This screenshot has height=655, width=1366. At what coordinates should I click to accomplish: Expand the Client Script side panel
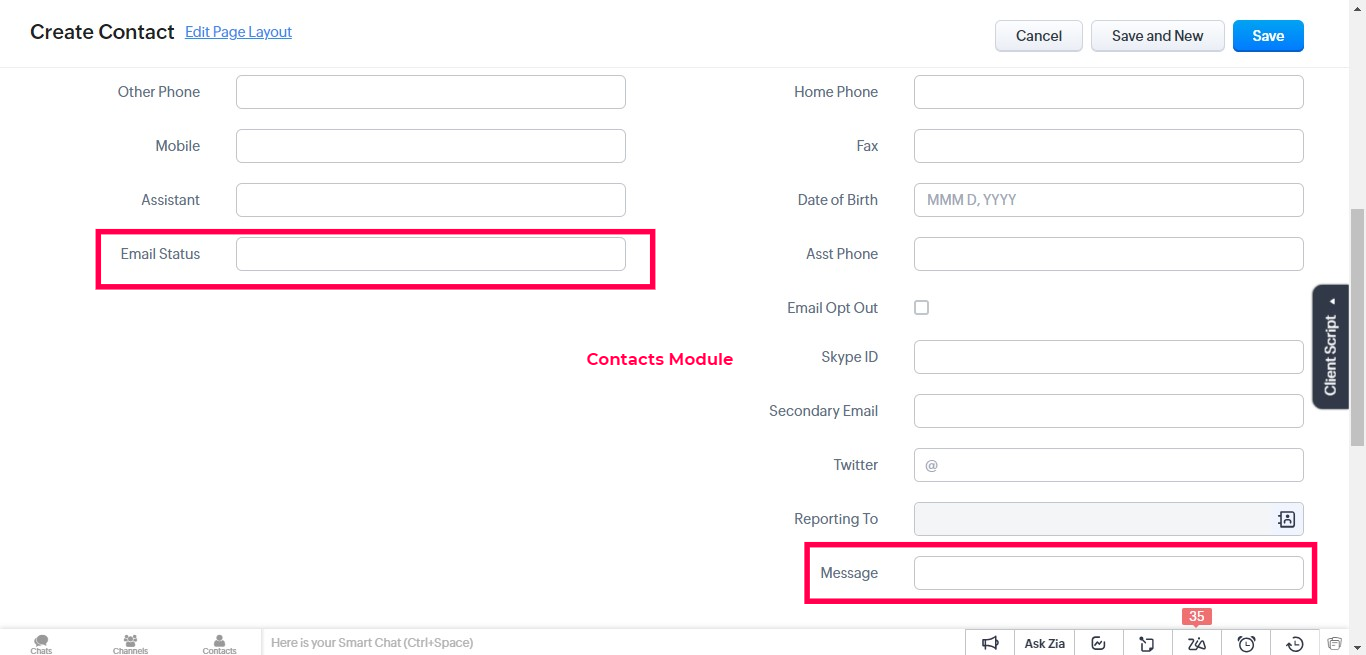[x=1331, y=347]
